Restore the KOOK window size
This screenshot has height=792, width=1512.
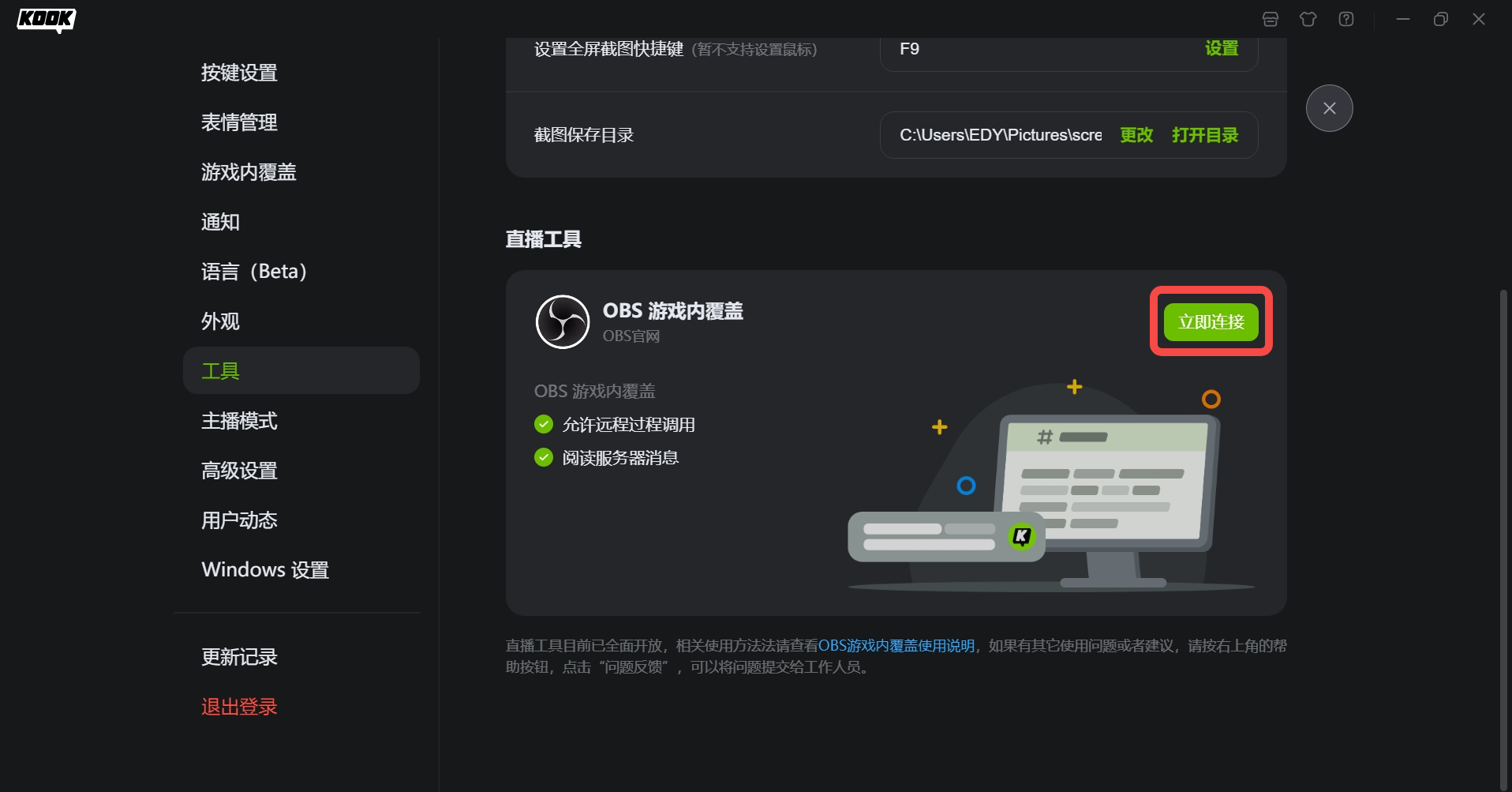[x=1441, y=19]
